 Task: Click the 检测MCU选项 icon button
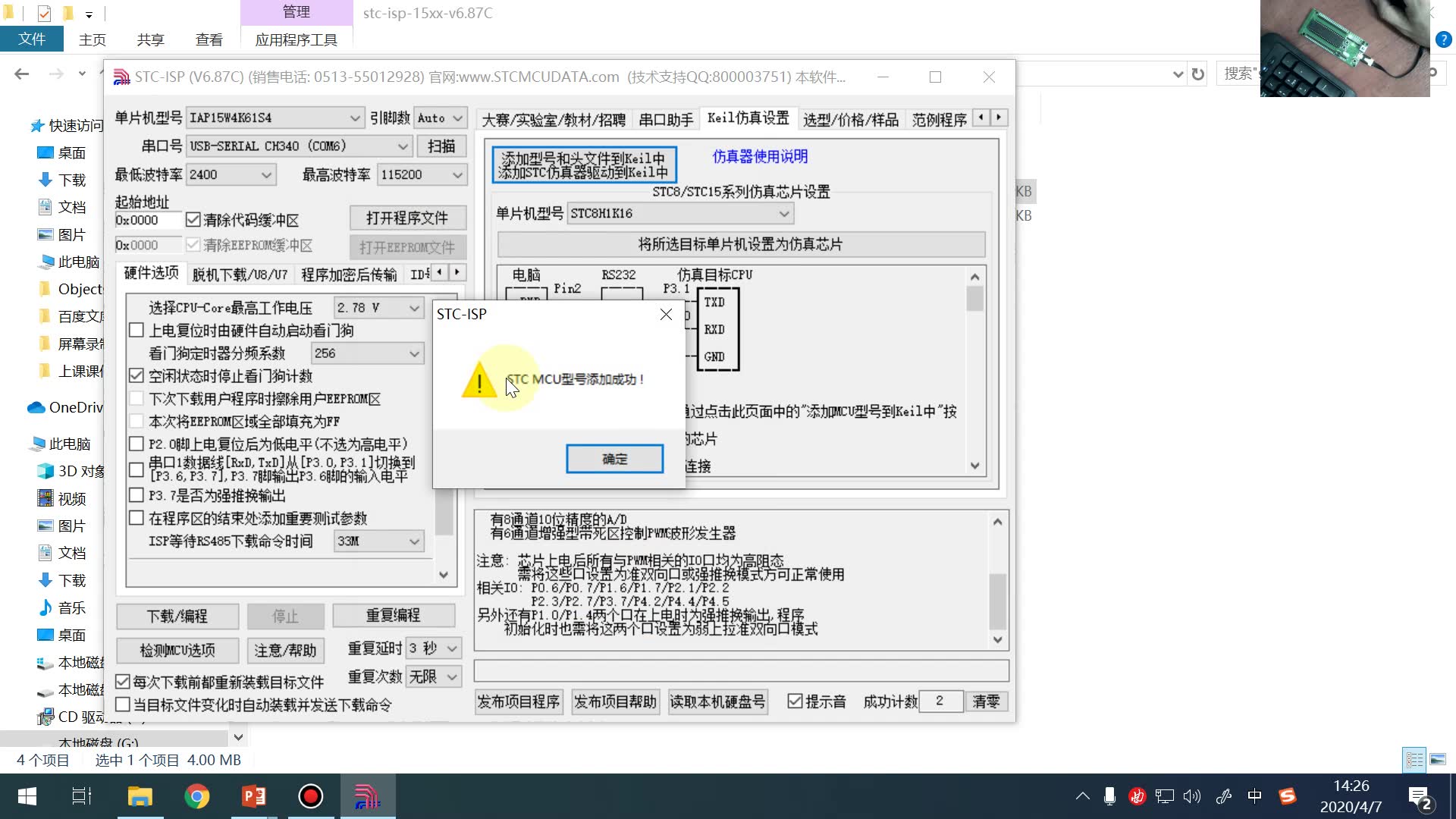coord(177,649)
